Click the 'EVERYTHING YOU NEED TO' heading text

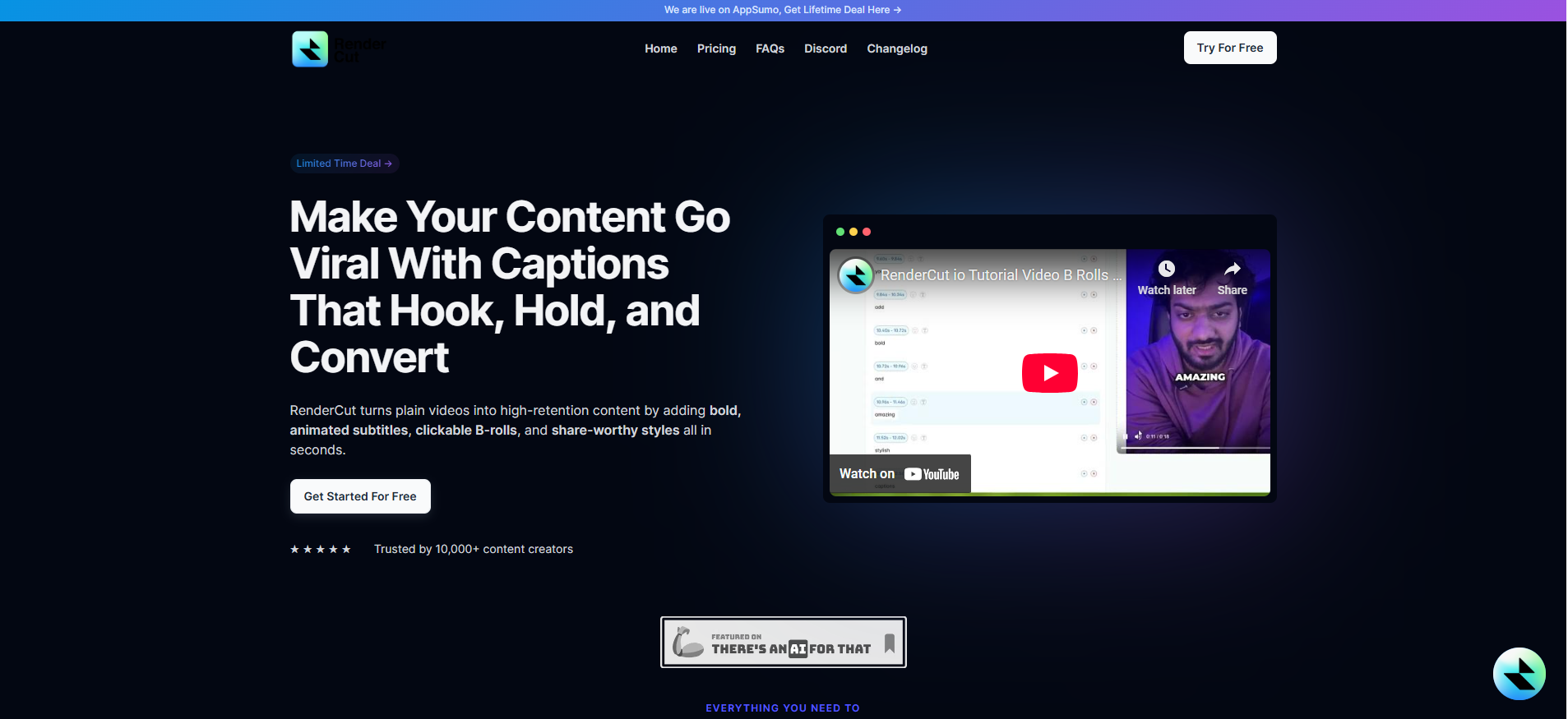(783, 708)
